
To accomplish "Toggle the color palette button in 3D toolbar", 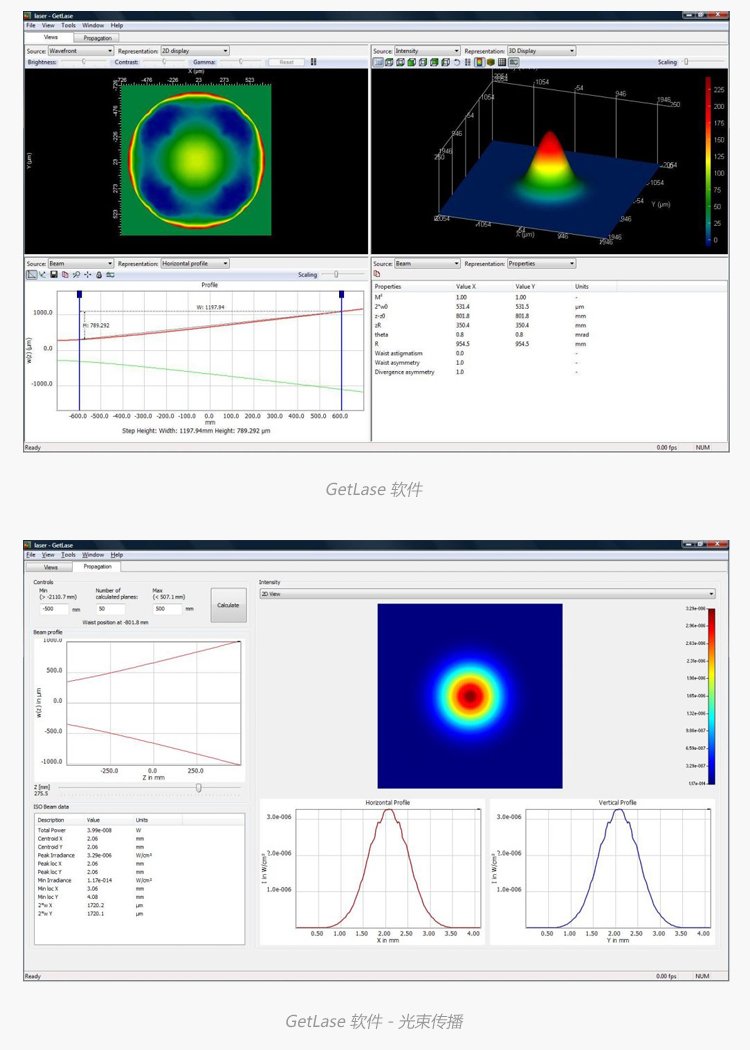I will point(479,62).
